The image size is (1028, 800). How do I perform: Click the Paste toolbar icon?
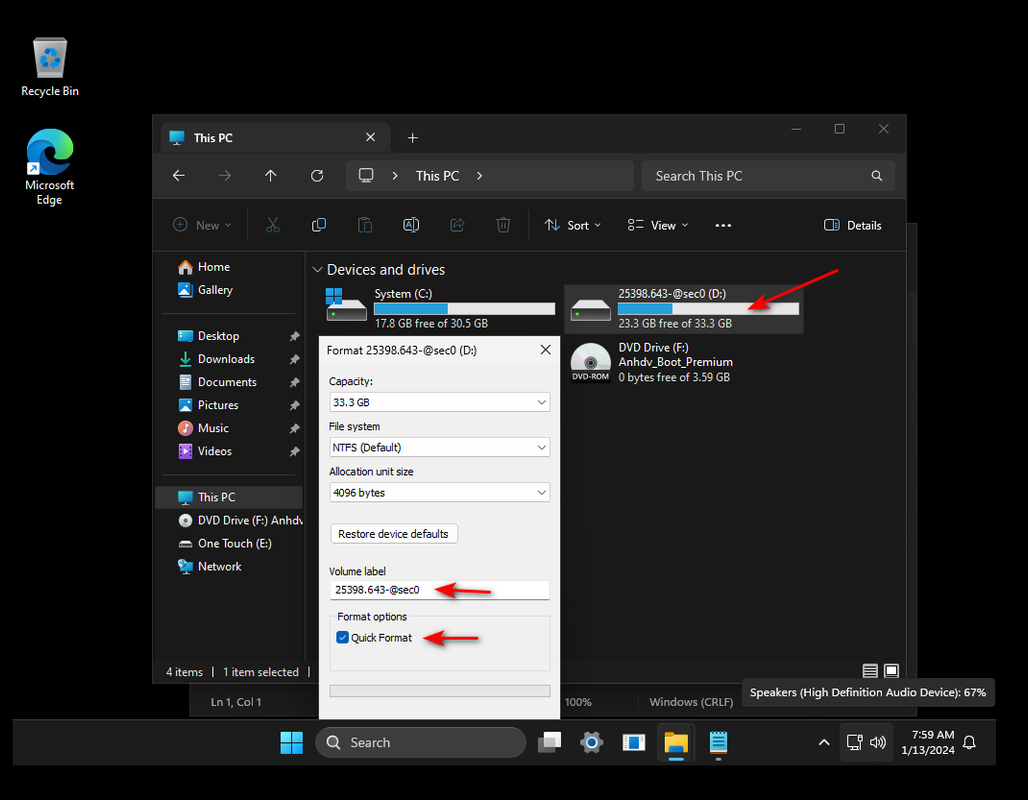coord(365,225)
